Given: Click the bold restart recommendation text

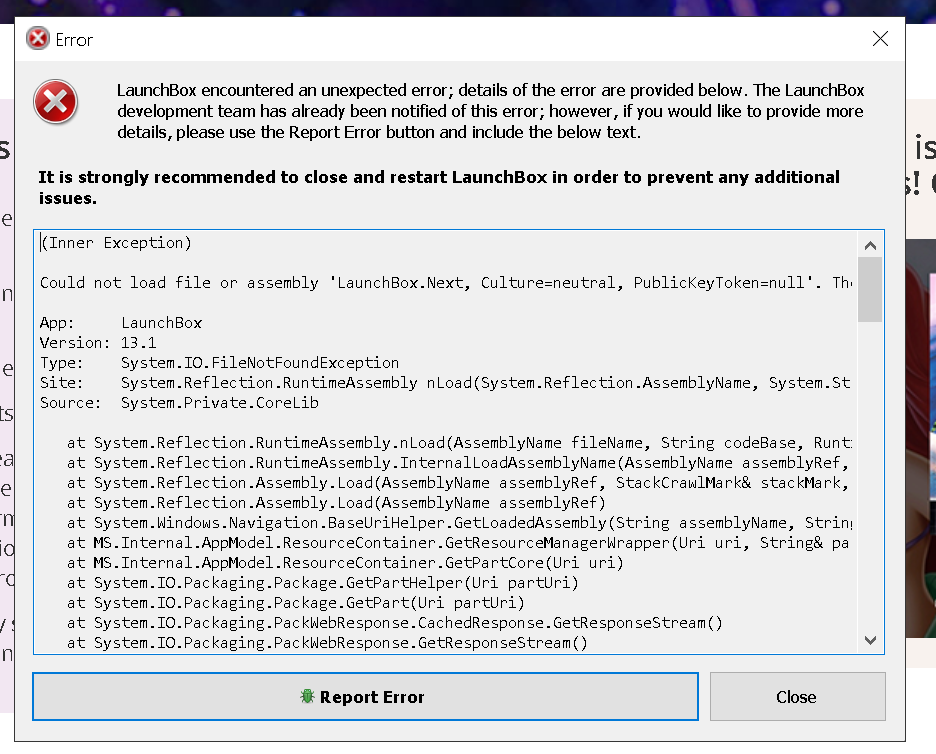Looking at the screenshot, I should click(x=439, y=187).
